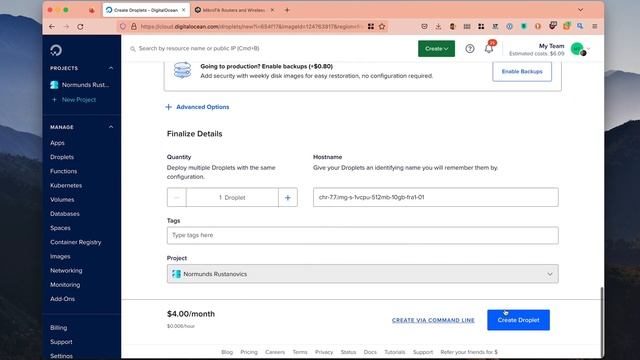
Task: Open Databases in the sidebar
Action: pyautogui.click(x=65, y=214)
